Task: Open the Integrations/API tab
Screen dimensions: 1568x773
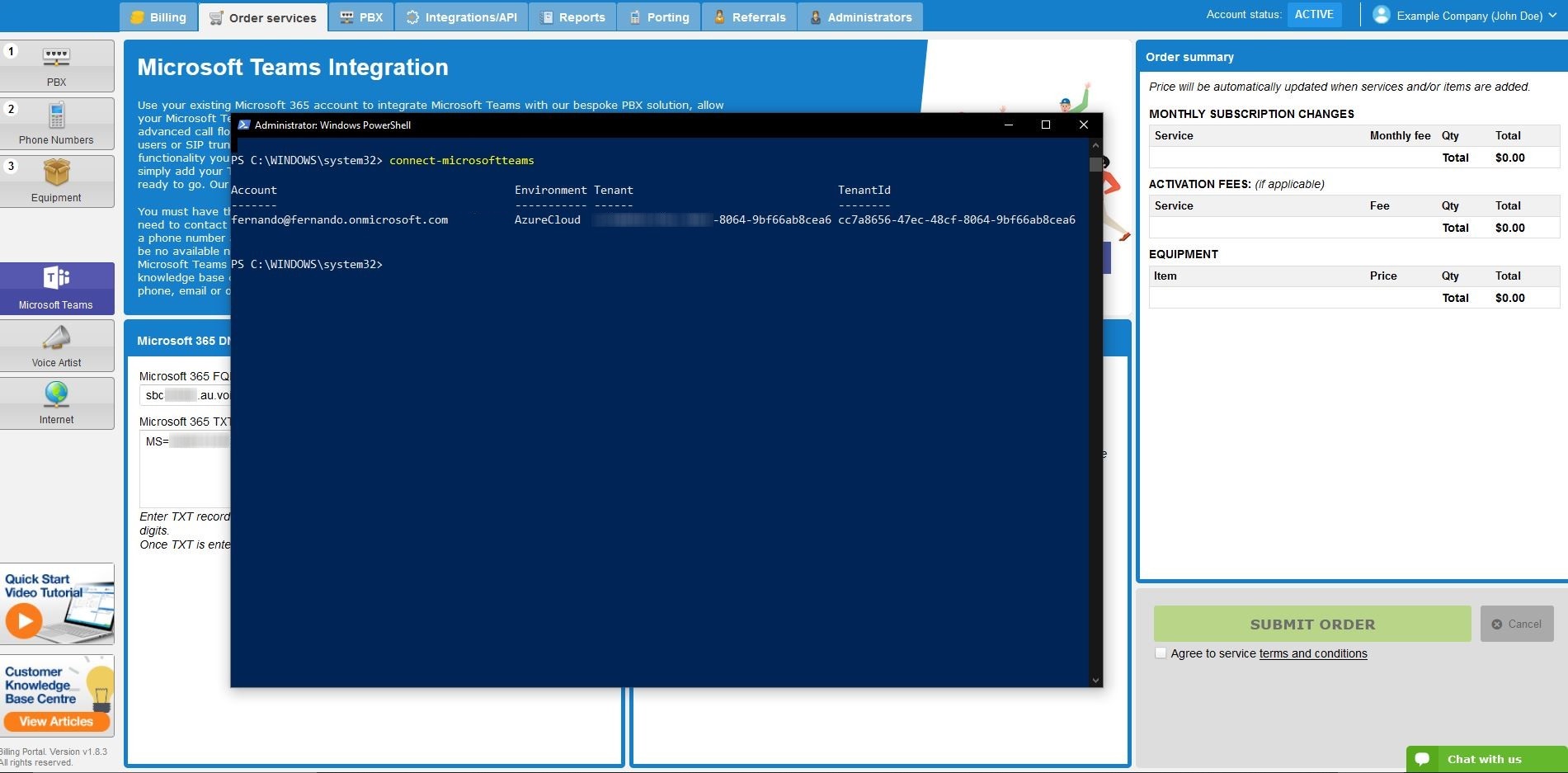Action: coord(460,16)
